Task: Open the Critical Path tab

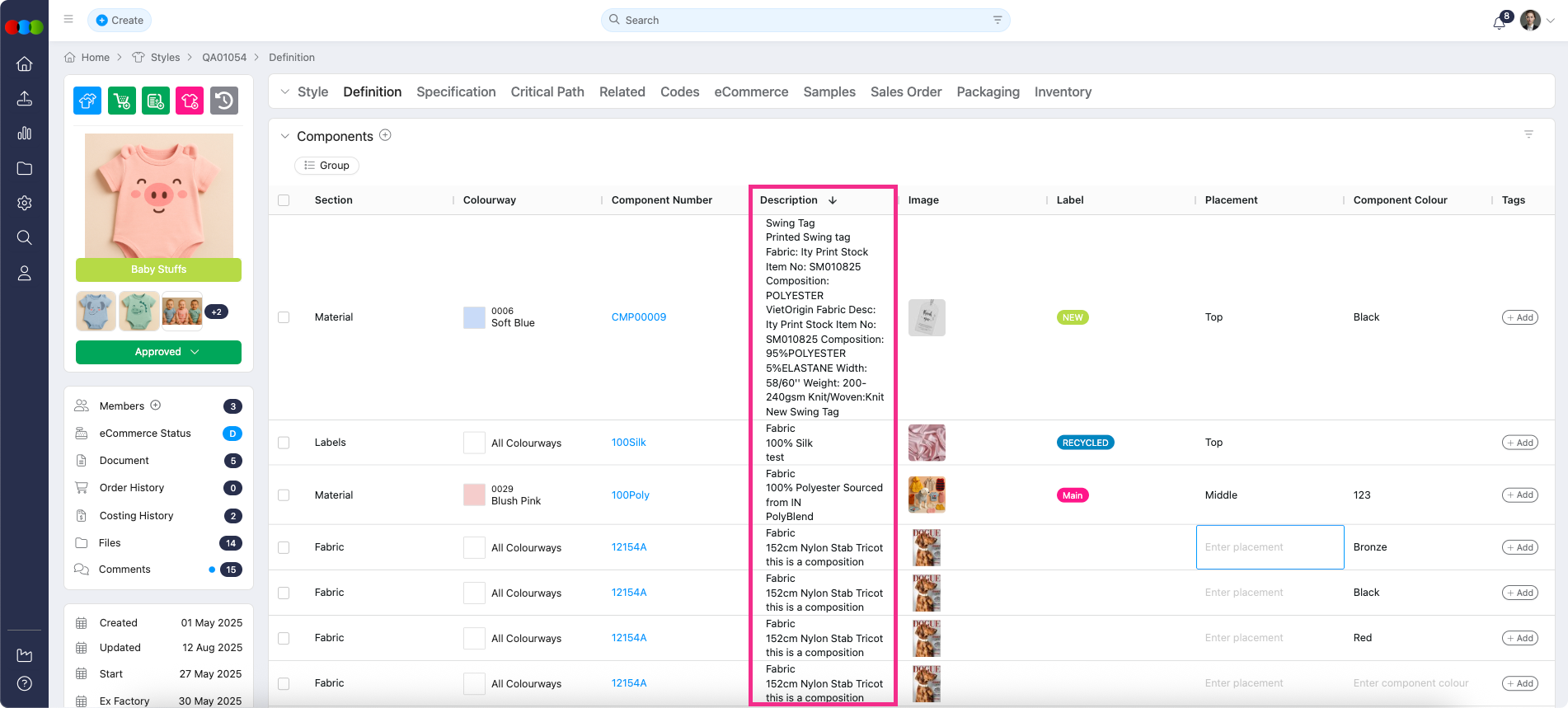Action: coord(547,92)
